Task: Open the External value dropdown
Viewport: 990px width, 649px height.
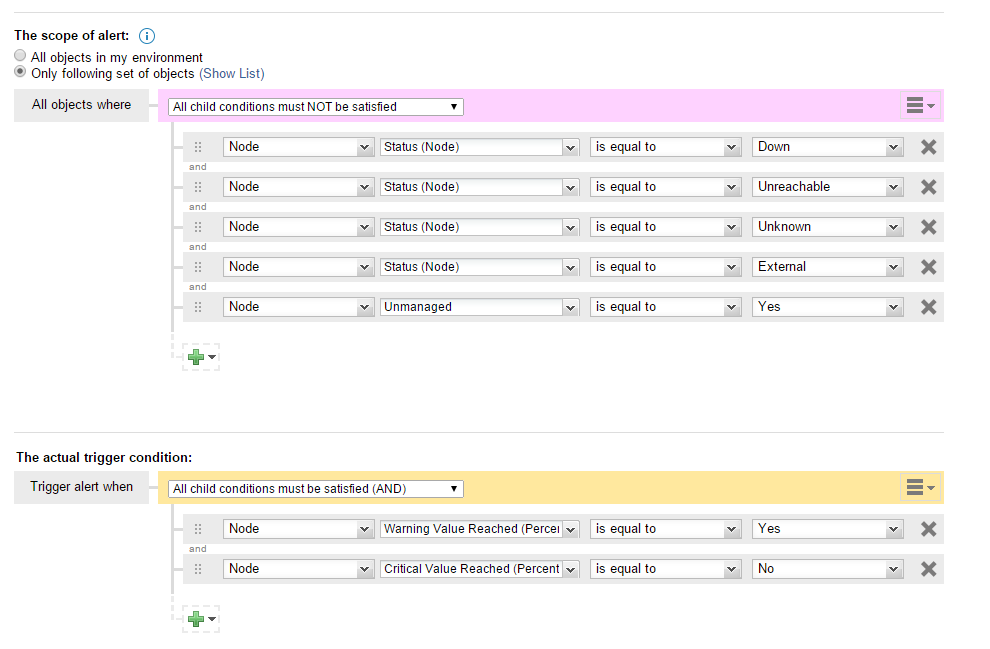Action: (827, 267)
